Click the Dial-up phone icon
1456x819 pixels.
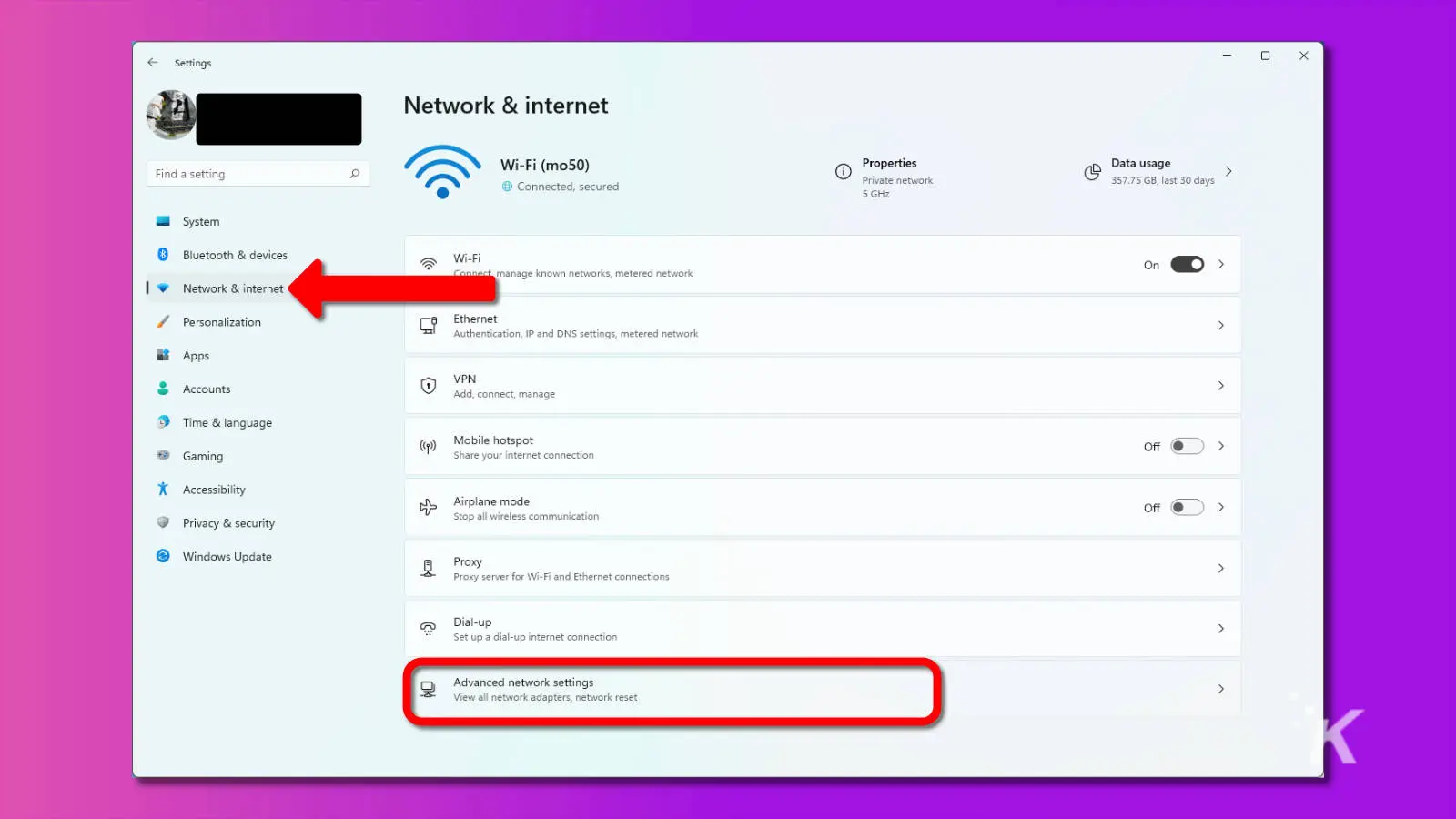[x=428, y=629]
